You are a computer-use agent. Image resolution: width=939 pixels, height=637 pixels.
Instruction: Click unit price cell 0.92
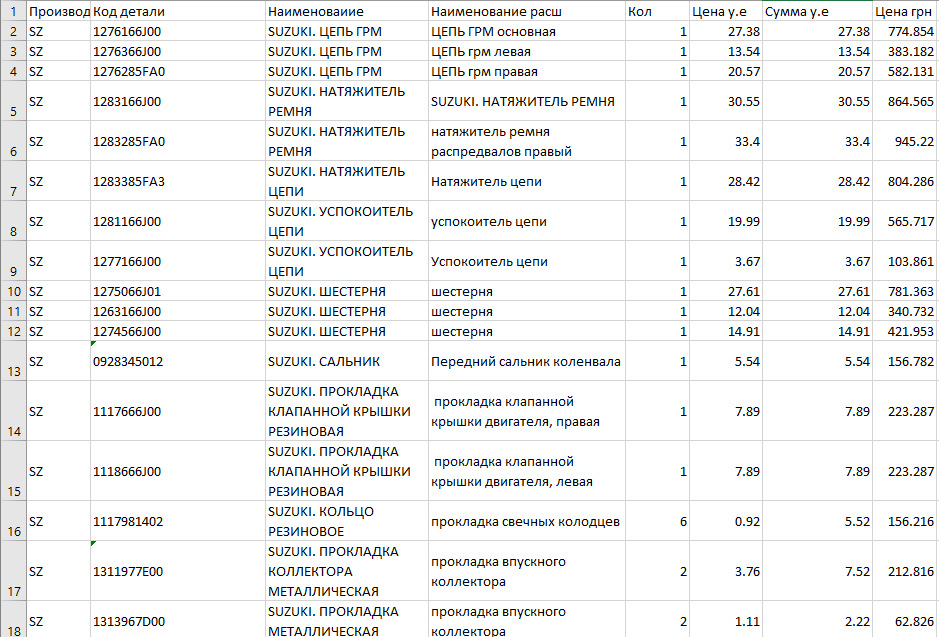(x=726, y=521)
